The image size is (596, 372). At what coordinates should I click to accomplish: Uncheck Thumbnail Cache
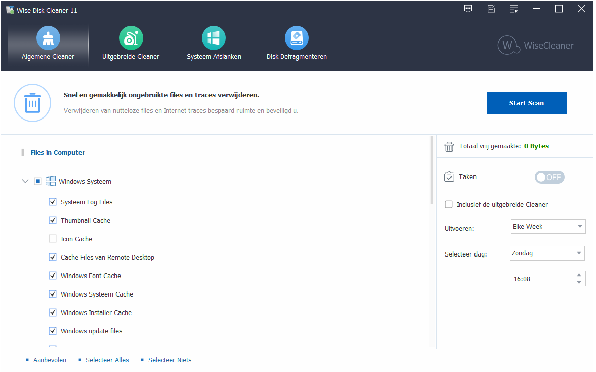point(53,220)
